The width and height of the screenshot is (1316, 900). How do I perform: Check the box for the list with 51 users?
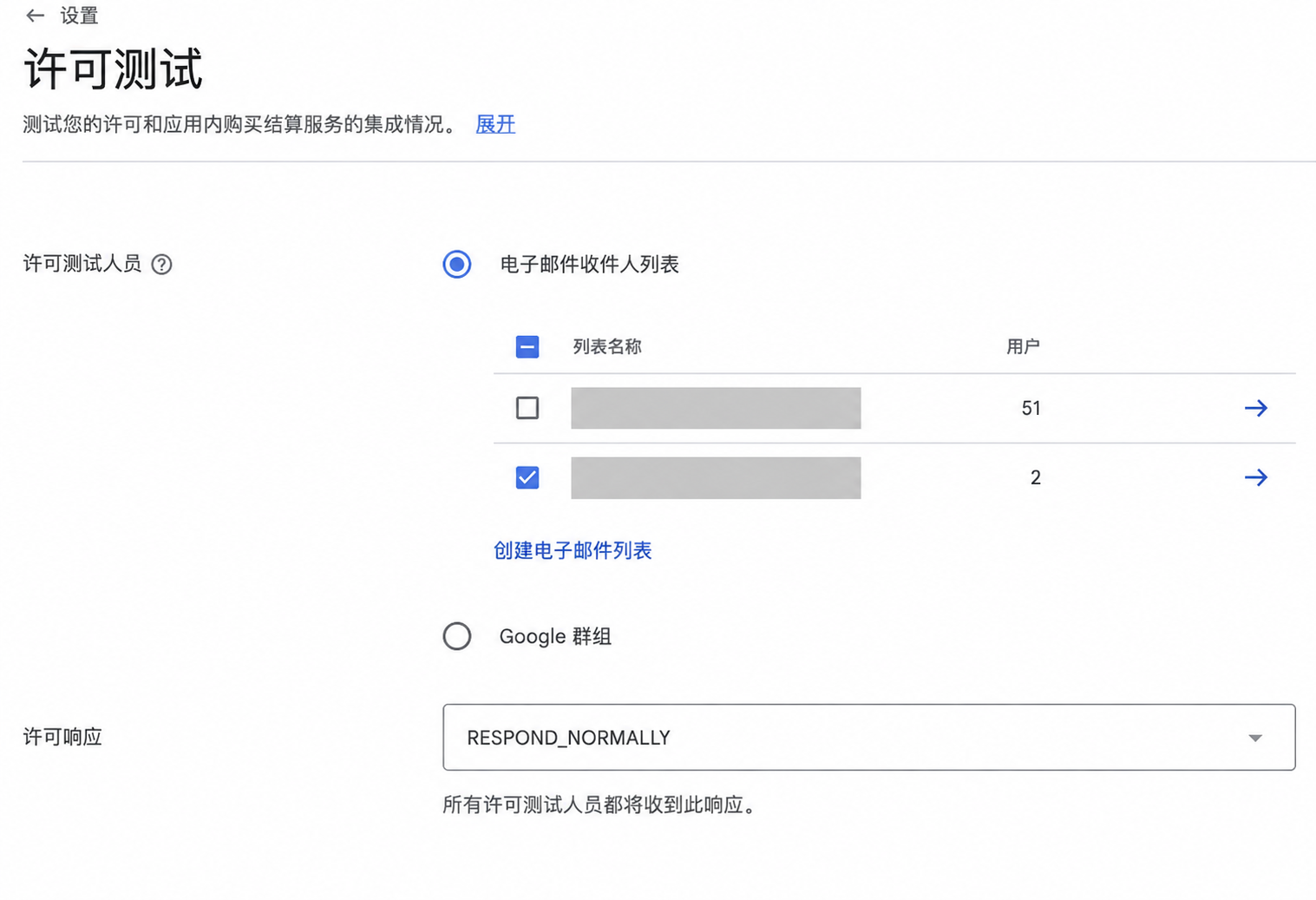click(527, 408)
